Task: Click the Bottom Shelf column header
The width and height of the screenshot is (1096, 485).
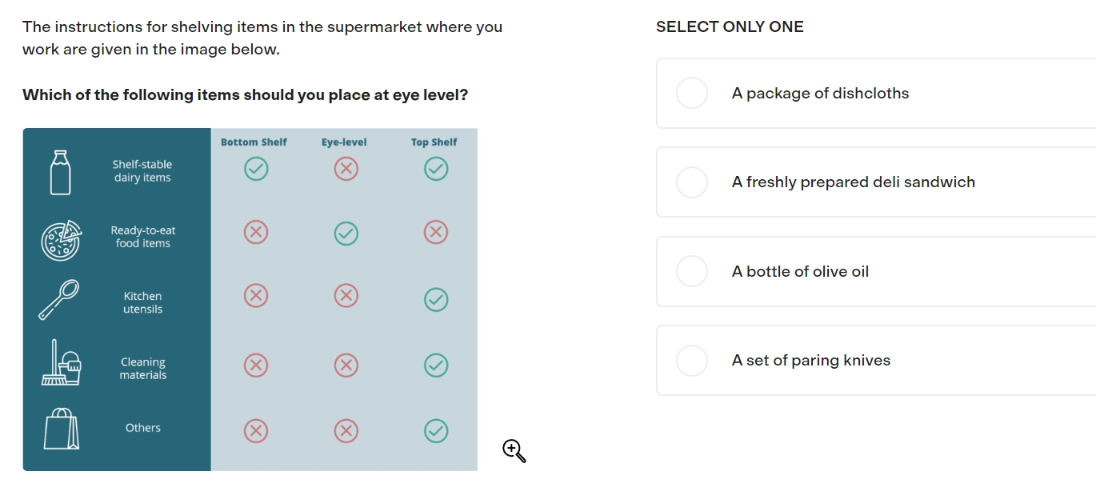Action: 254,143
